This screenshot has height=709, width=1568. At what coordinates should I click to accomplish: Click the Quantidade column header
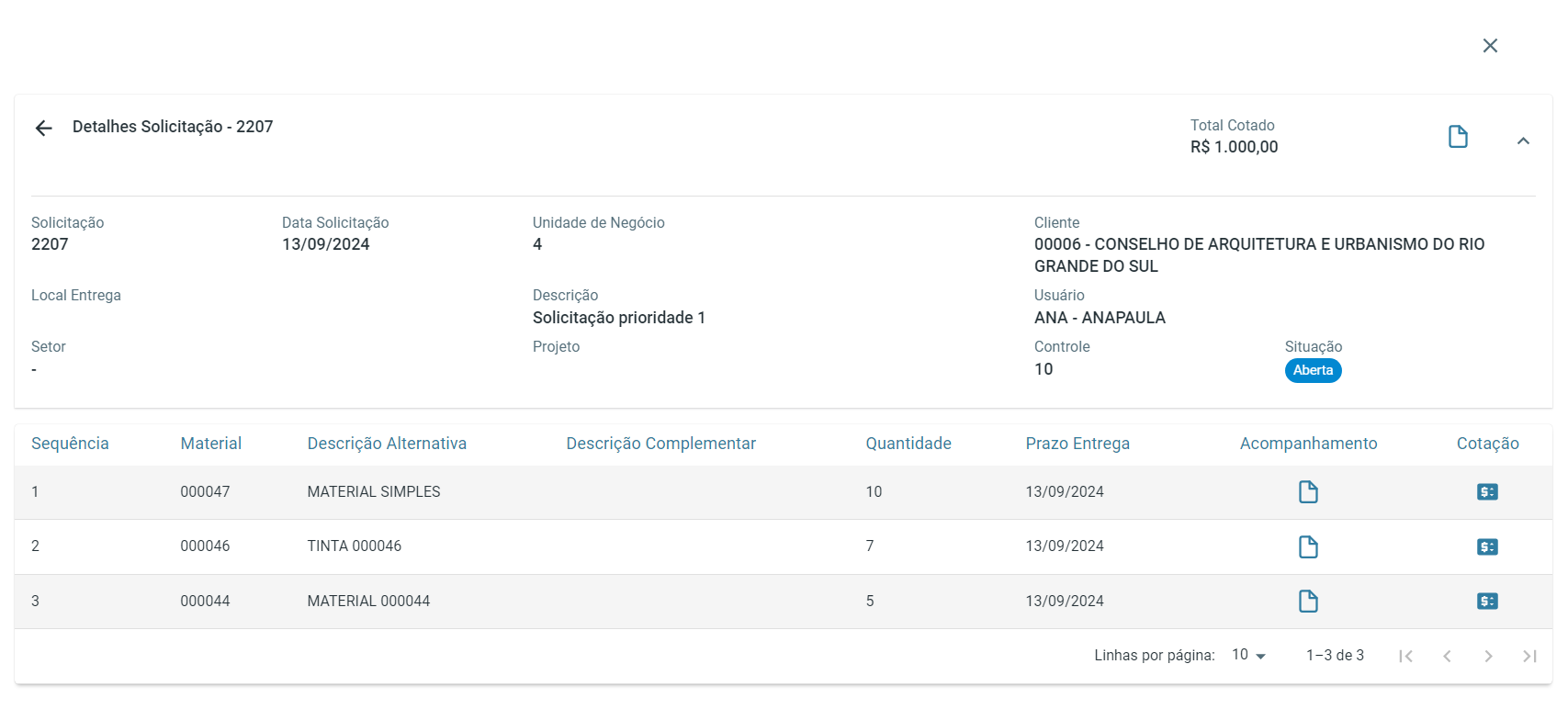click(x=908, y=444)
